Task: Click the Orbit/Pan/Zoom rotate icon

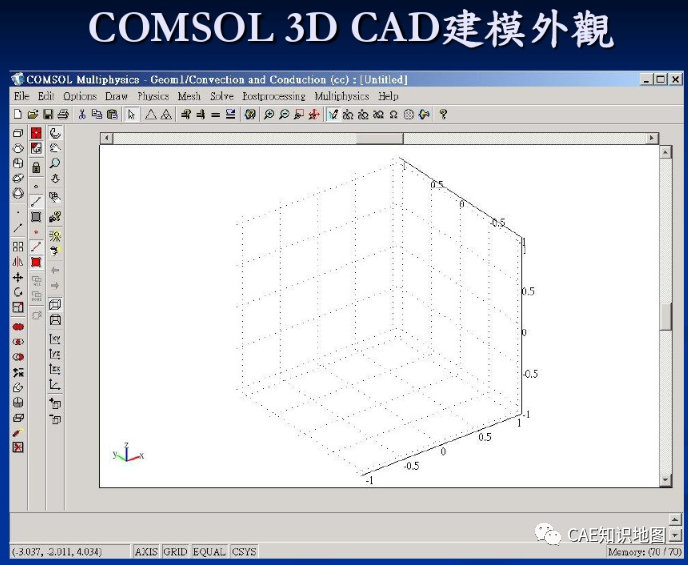Action: [x=55, y=133]
